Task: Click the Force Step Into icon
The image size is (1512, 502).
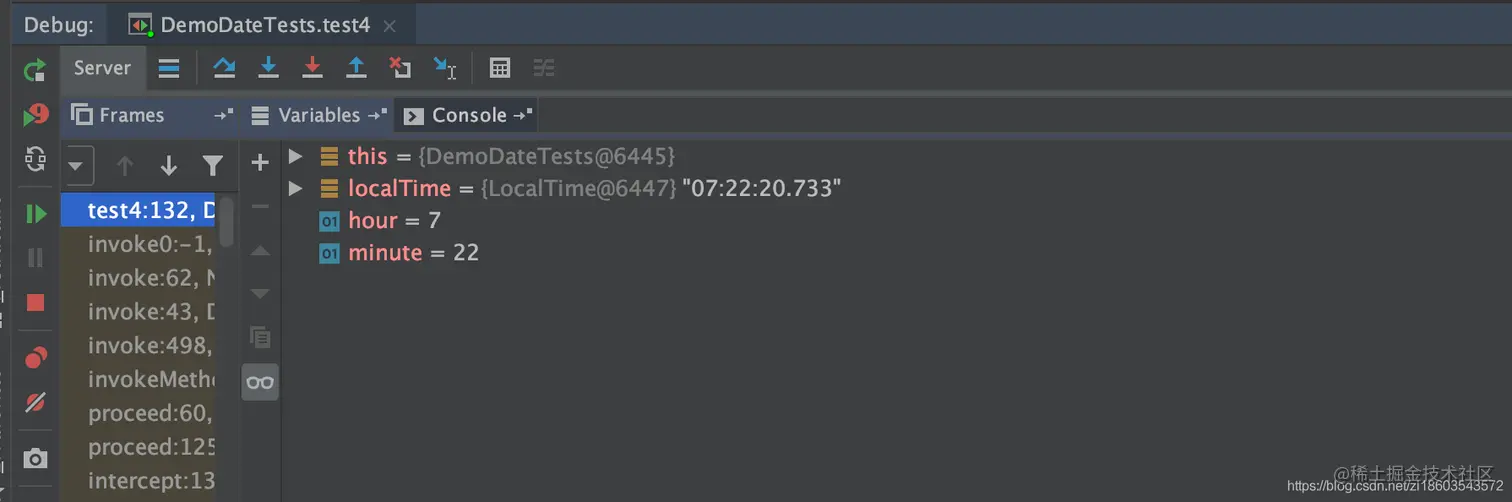Action: [x=312, y=68]
